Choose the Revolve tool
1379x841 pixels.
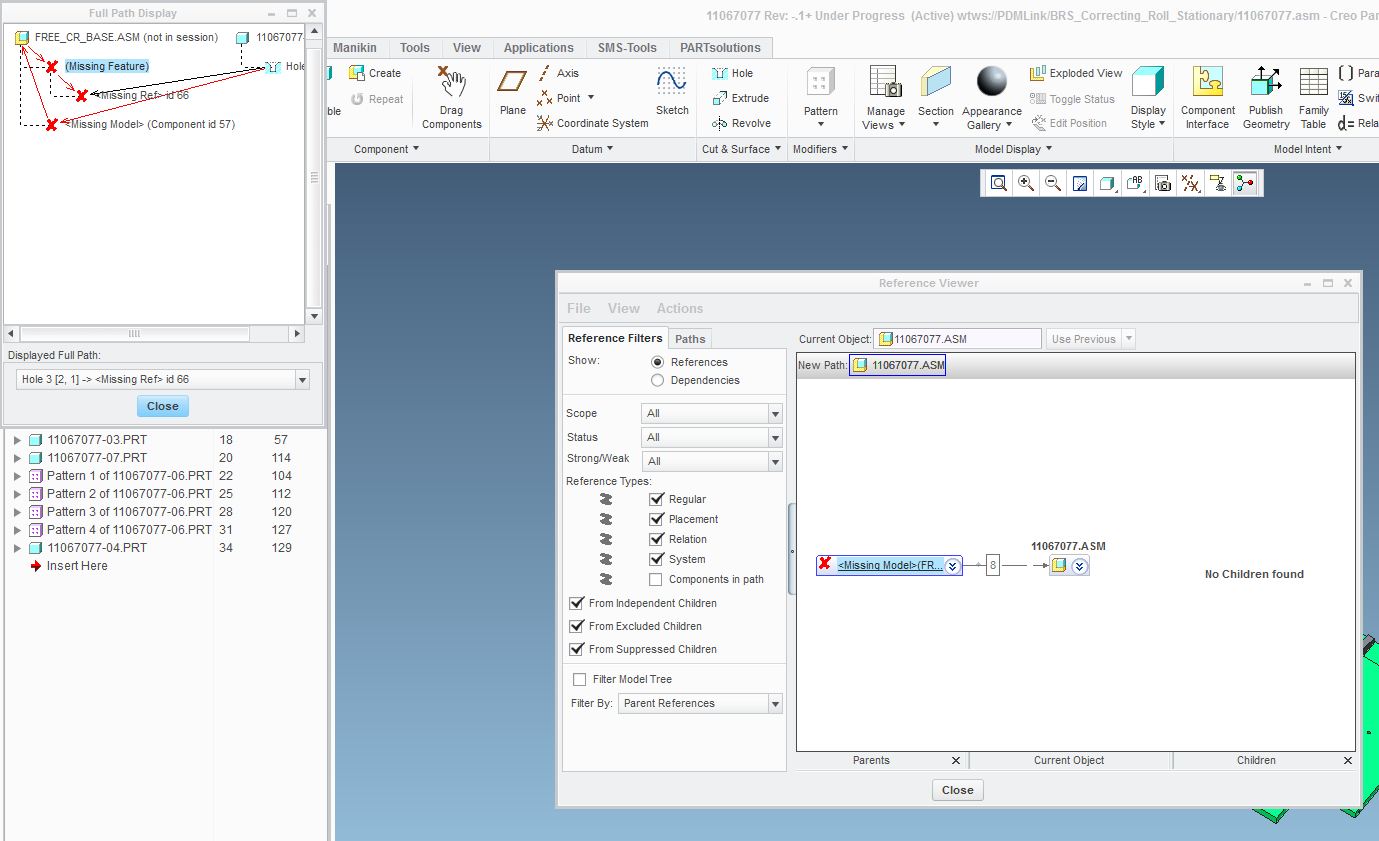point(741,123)
